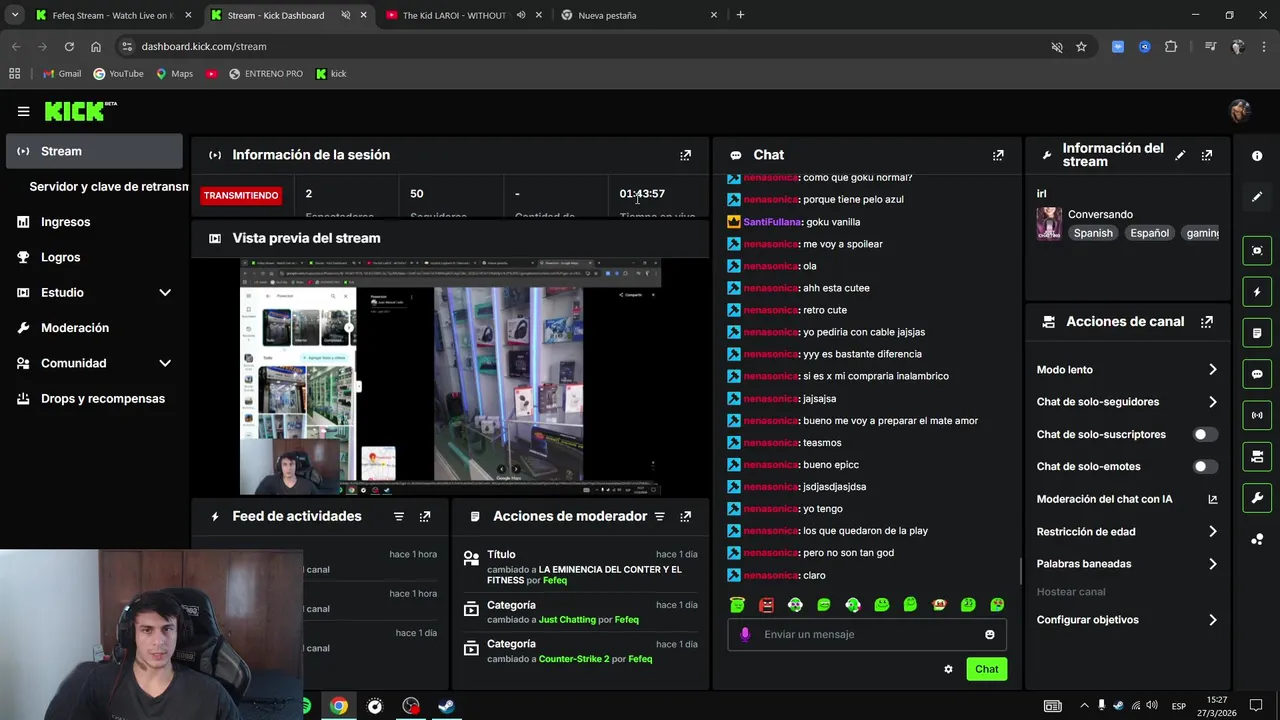
Task: Click the purple microphone icon in chat input
Action: point(745,634)
